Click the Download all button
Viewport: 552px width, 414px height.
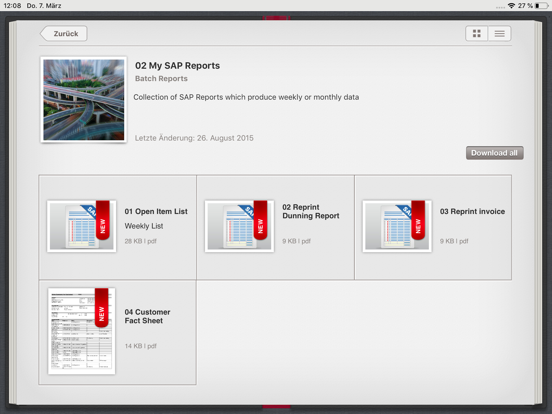495,153
